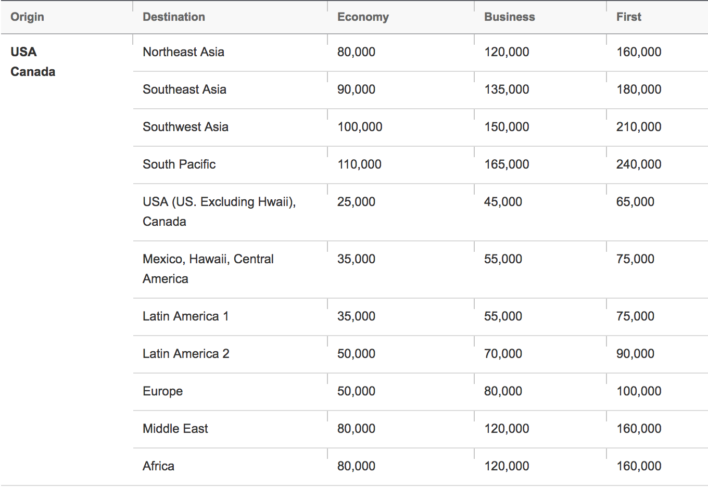Click Africa Business value 120,000
Image resolution: width=708 pixels, height=487 pixels.
(507, 466)
